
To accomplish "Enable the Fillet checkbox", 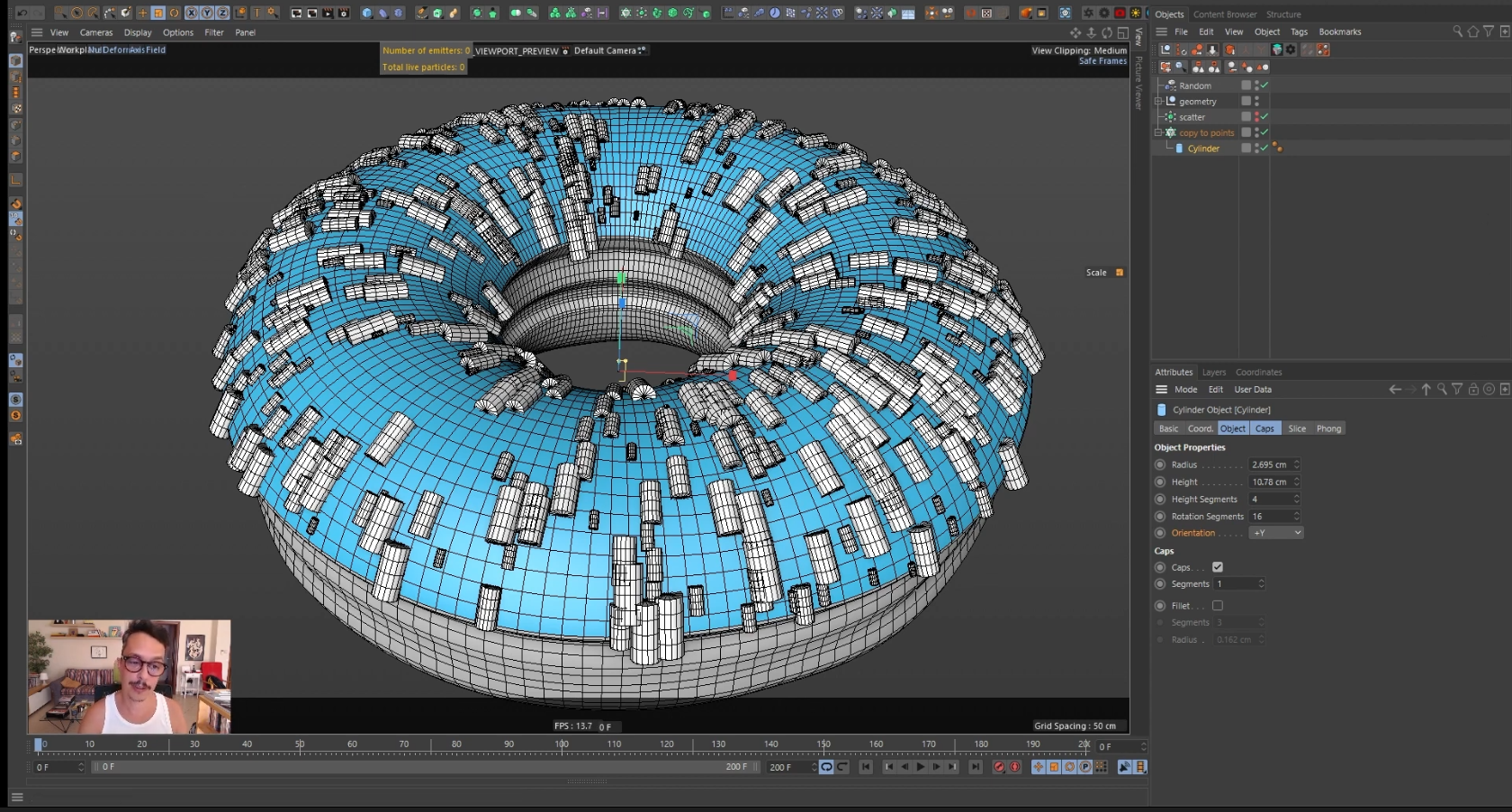I will click(x=1218, y=606).
